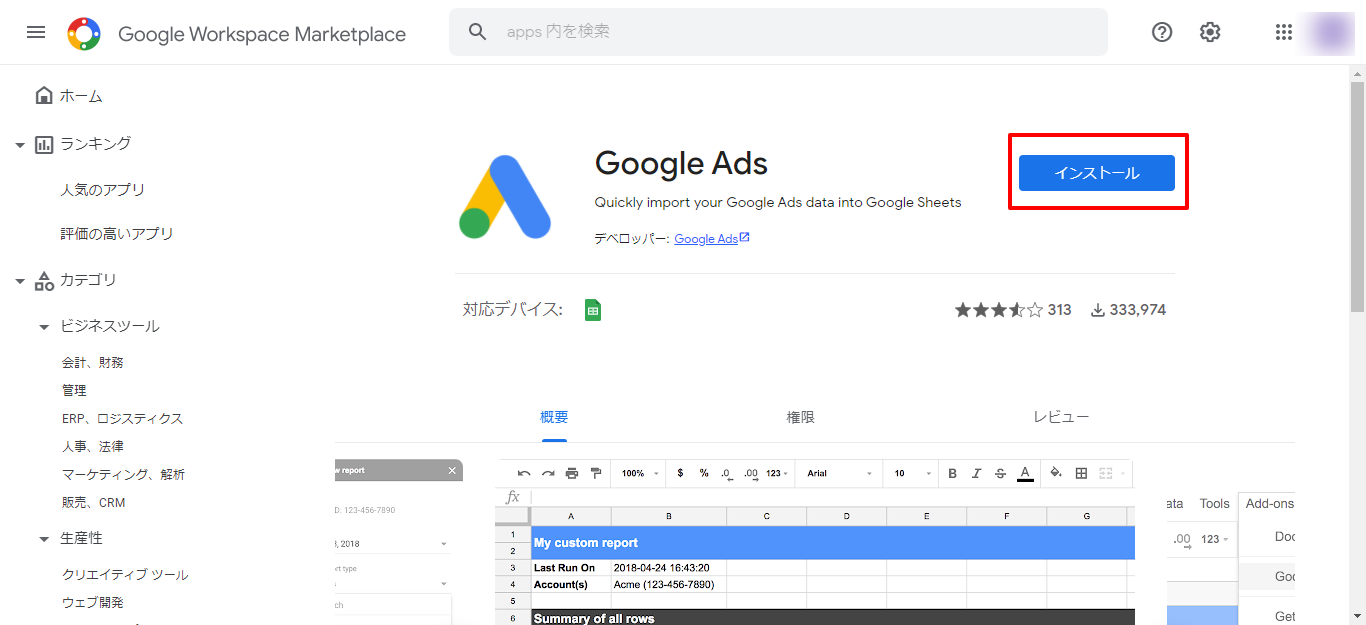This screenshot has height=625, width=1366.
Task: Click the Google Sheets compatible device icon
Action: pyautogui.click(x=593, y=310)
